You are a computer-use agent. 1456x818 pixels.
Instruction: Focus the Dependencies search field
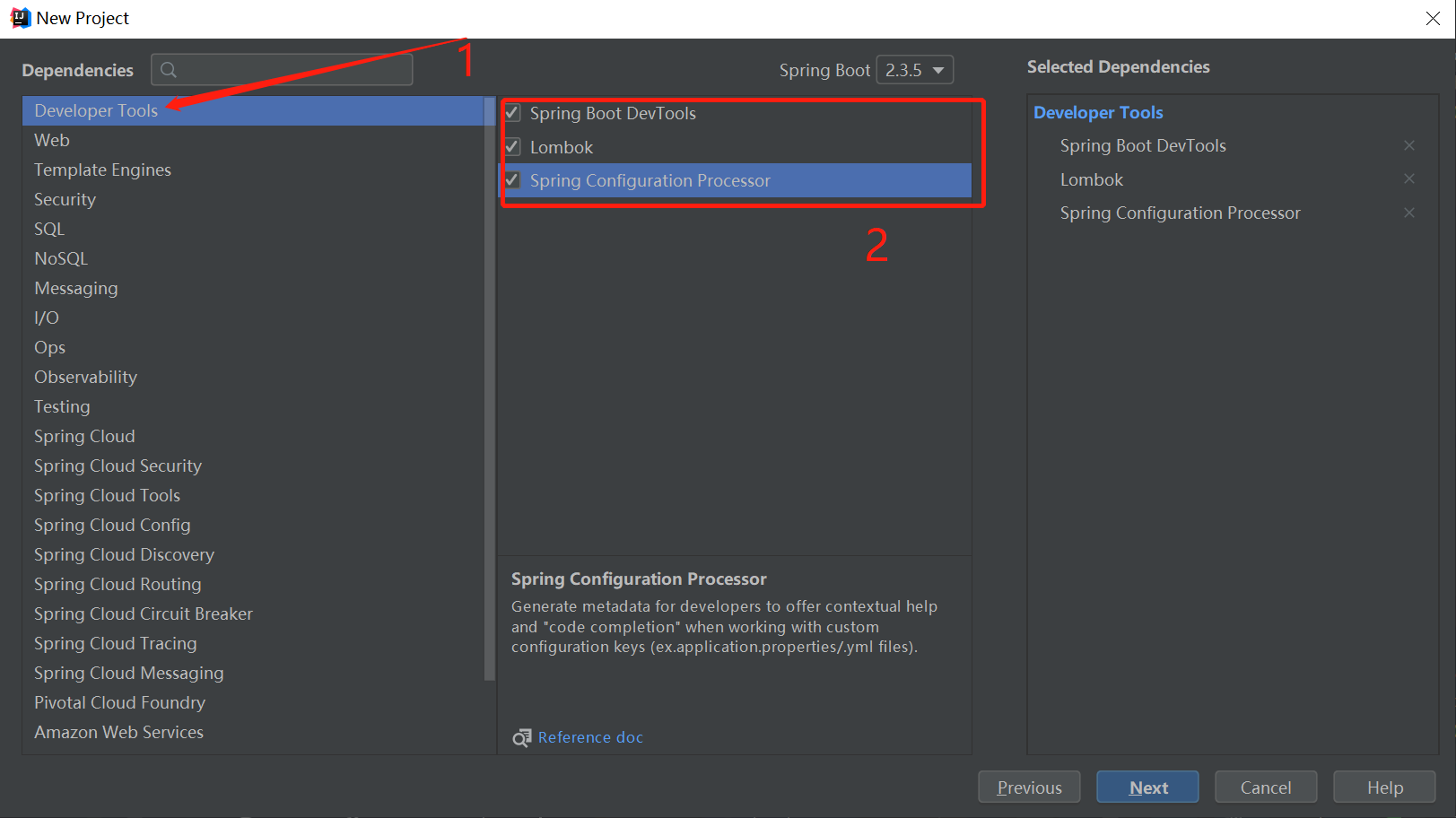pyautogui.click(x=282, y=70)
